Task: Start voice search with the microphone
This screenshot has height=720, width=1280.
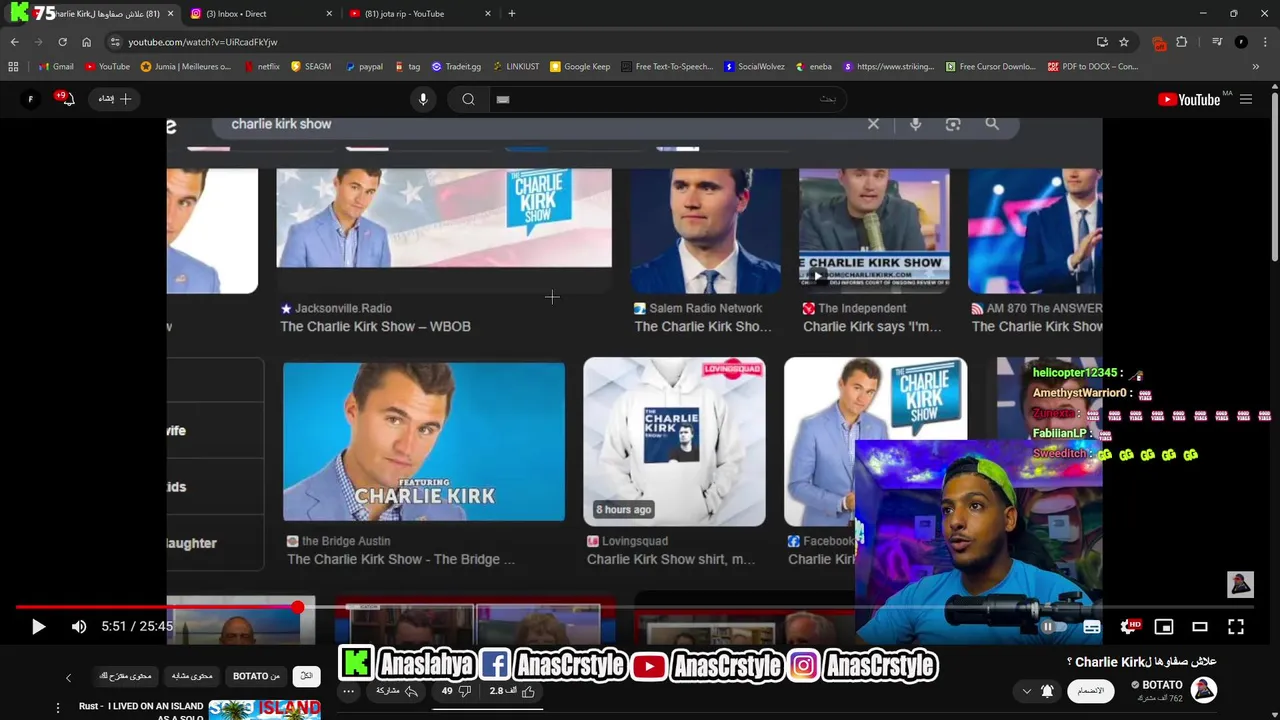Action: pos(423,99)
